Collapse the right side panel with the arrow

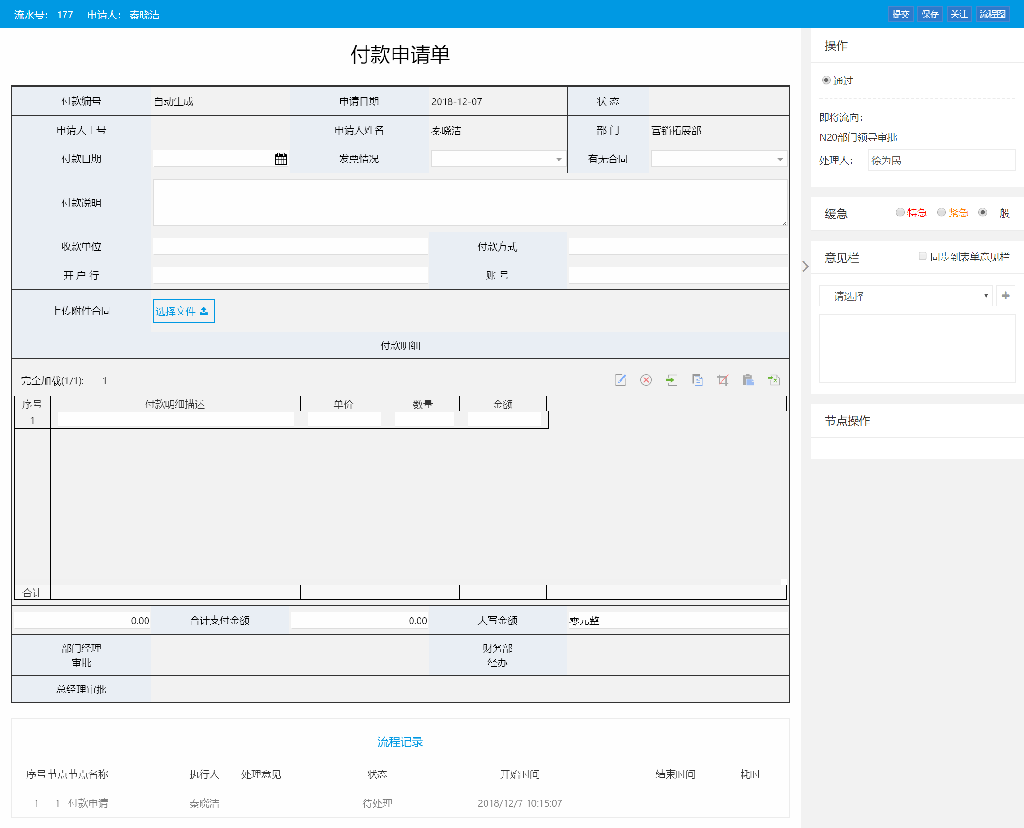click(805, 266)
